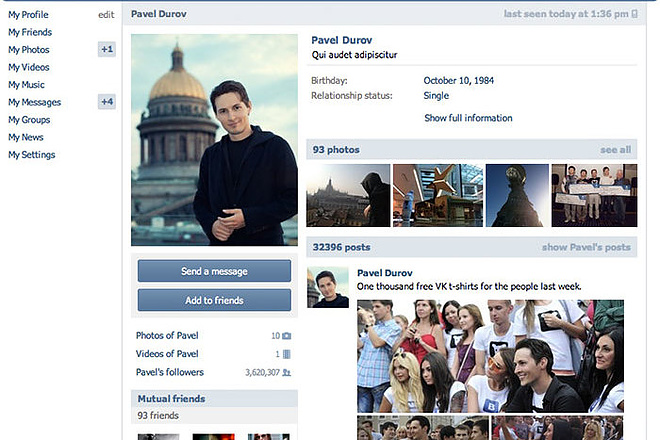Open the building interior photo thumbnail
The image size is (660, 440).
(x=438, y=195)
